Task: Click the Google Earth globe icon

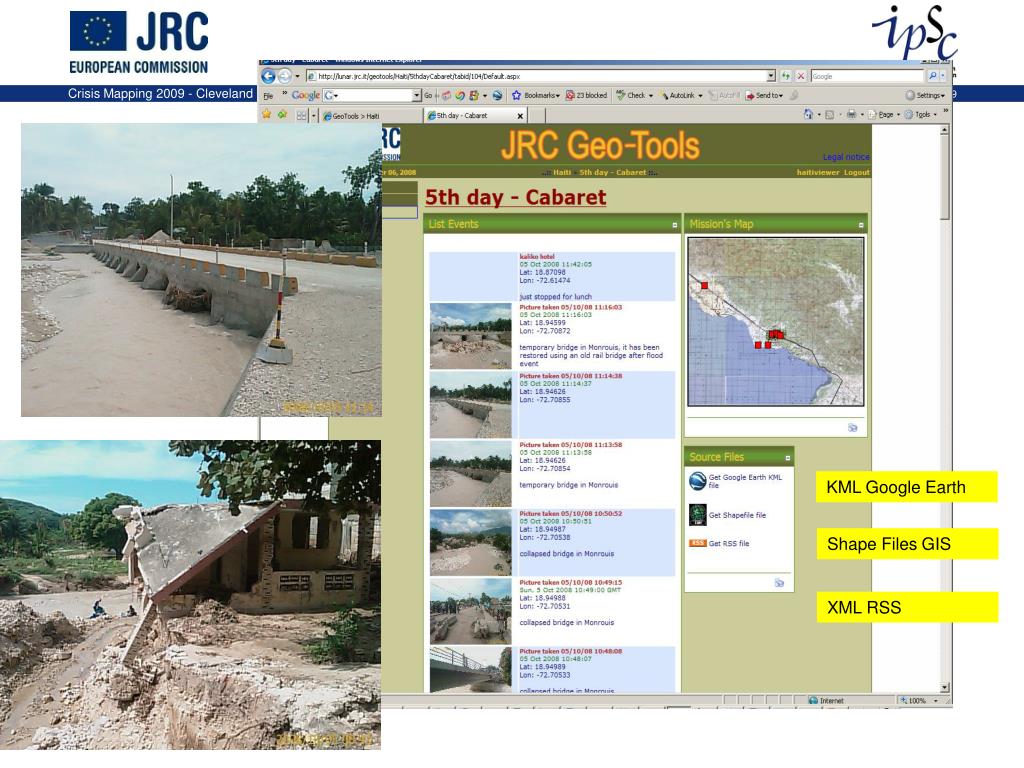Action: [697, 481]
